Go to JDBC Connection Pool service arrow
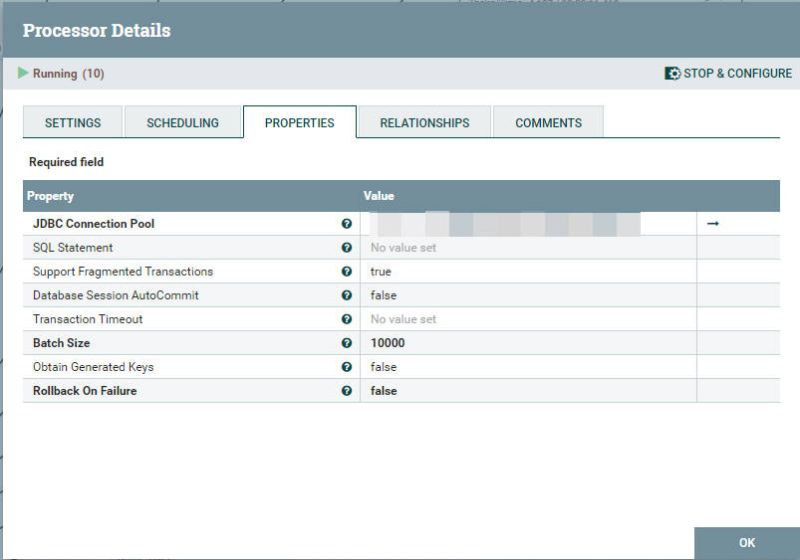The width and height of the screenshot is (800, 560). 713,223
